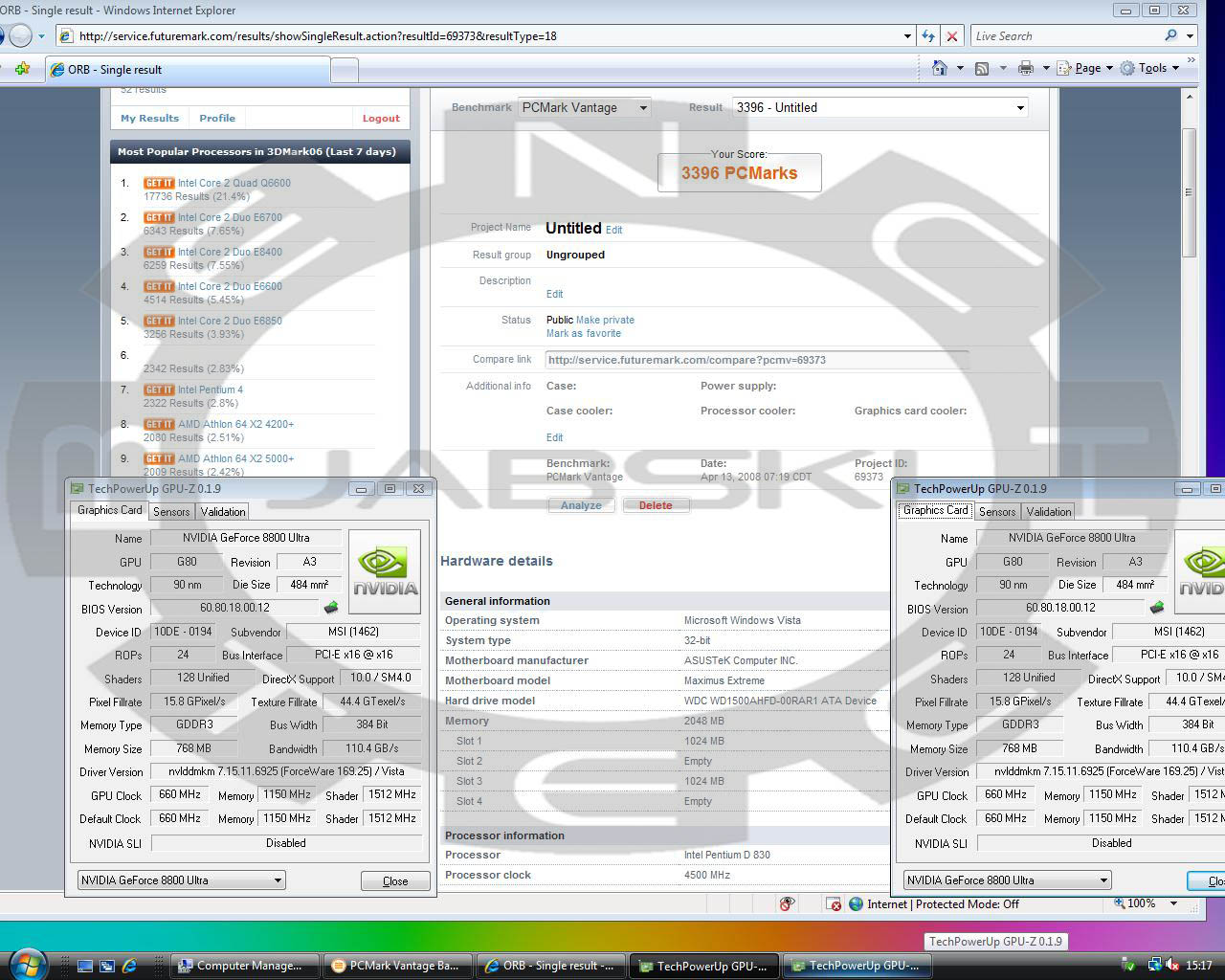This screenshot has width=1225, height=980.
Task: Click the page vertical scrollbar thumb
Action: coord(1190,192)
